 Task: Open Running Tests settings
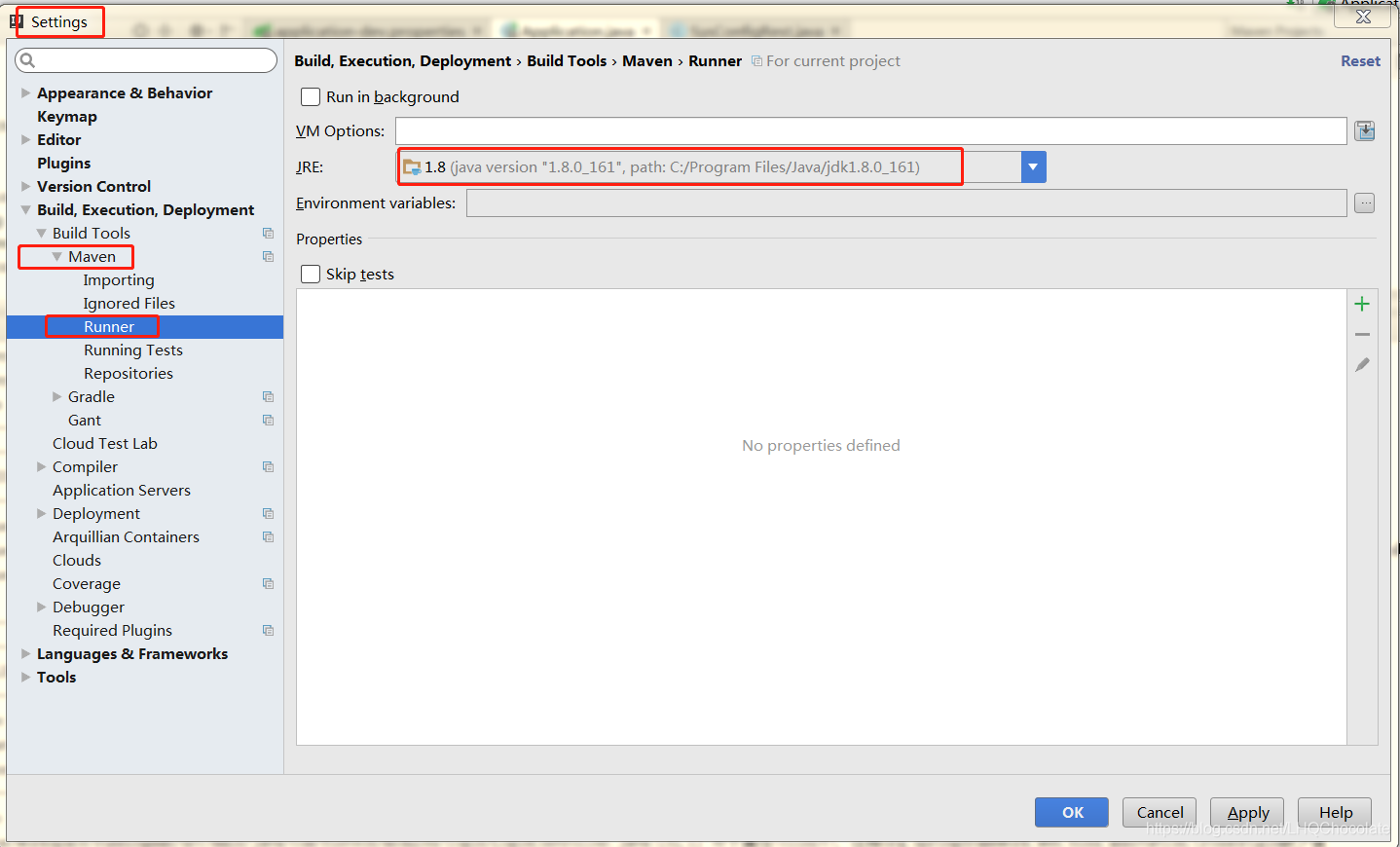(133, 350)
